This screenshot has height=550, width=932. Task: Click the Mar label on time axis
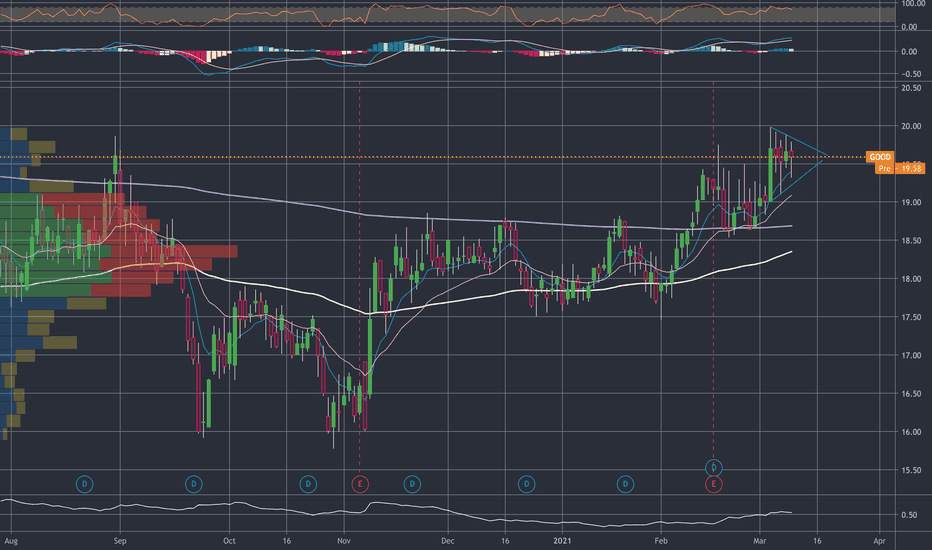(x=760, y=541)
